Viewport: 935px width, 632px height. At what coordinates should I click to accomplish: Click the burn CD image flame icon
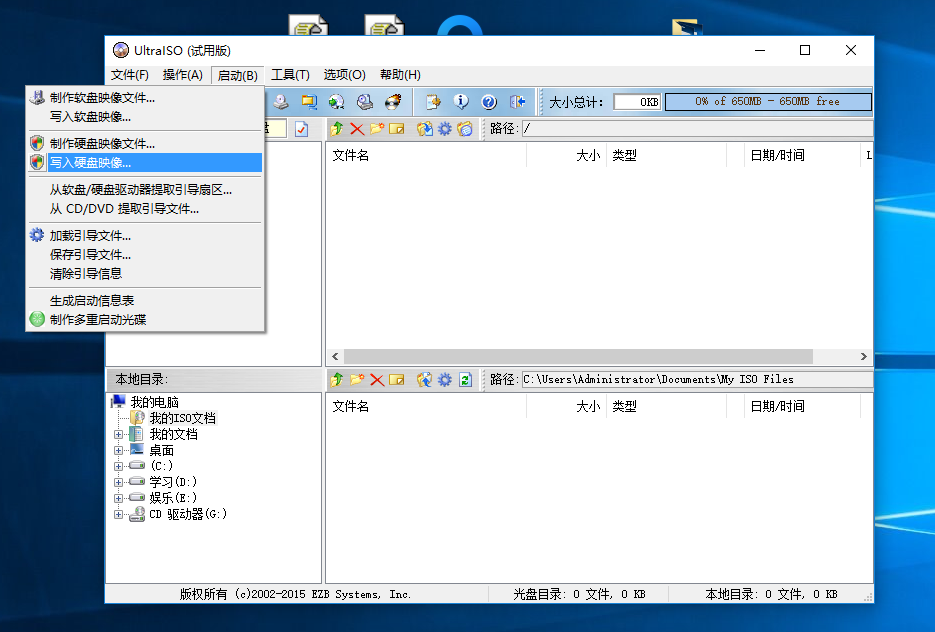[394, 102]
